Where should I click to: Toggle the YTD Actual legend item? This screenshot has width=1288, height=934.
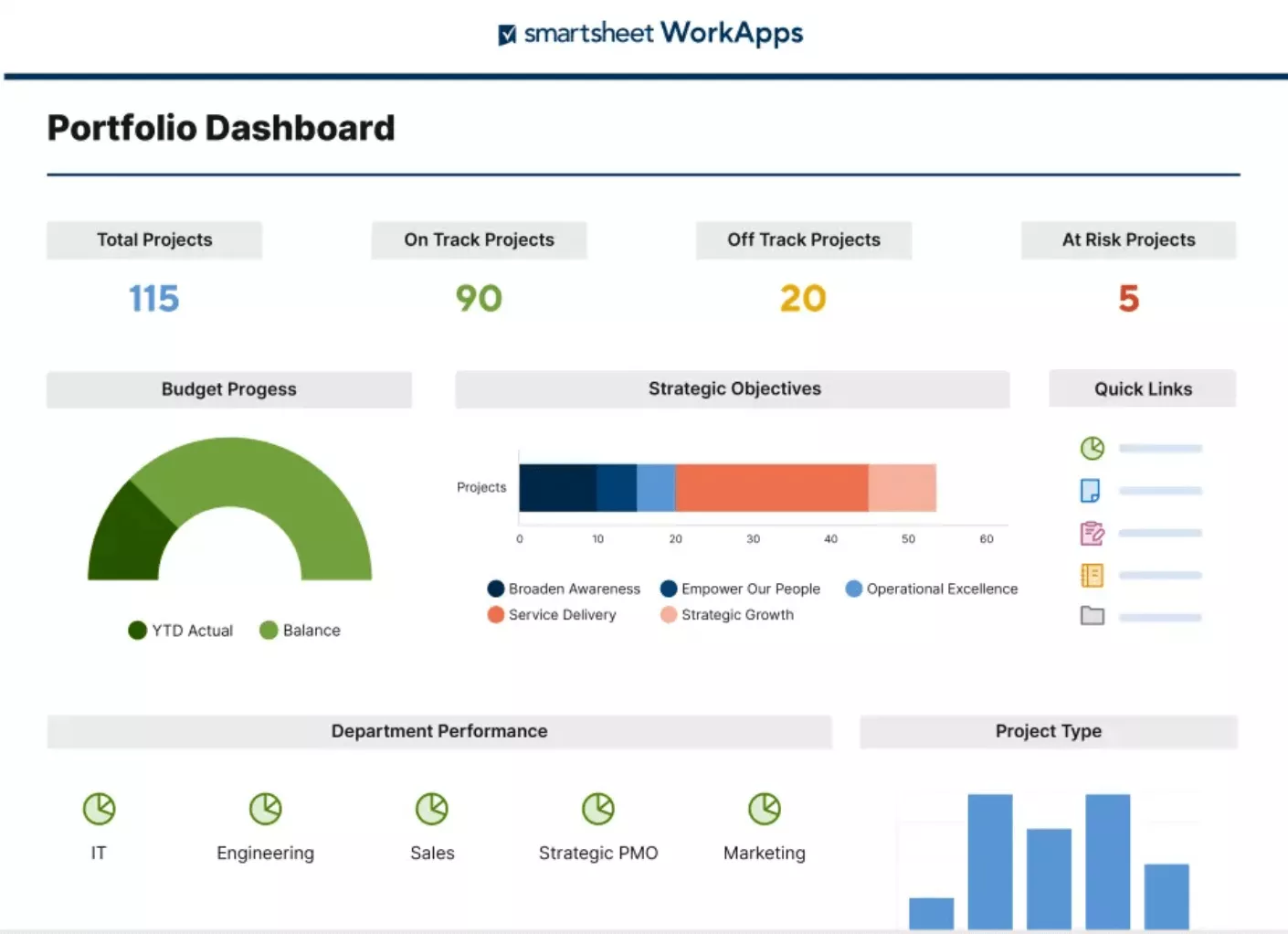point(181,631)
